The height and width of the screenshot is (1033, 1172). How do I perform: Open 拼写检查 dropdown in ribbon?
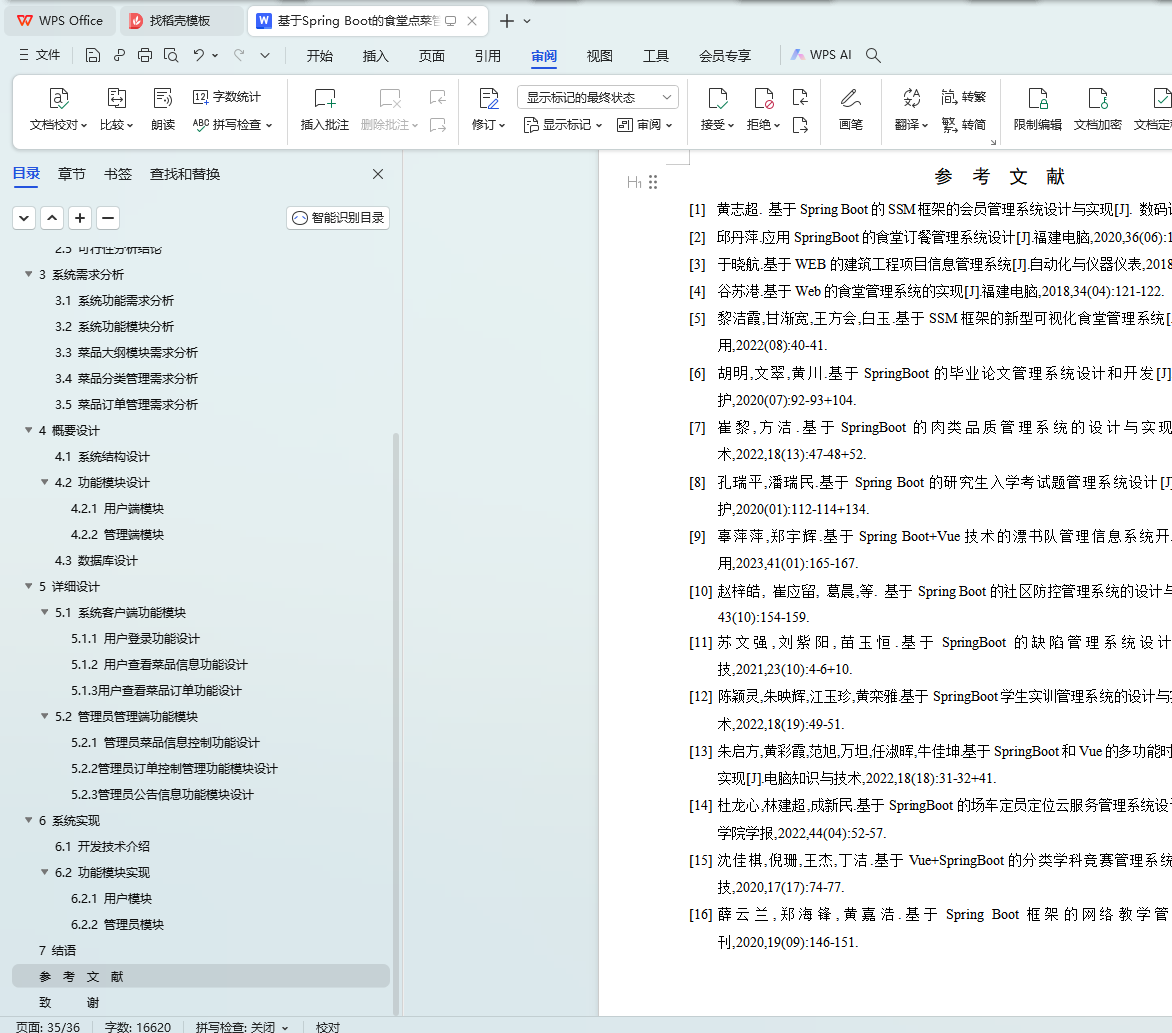tap(232, 125)
